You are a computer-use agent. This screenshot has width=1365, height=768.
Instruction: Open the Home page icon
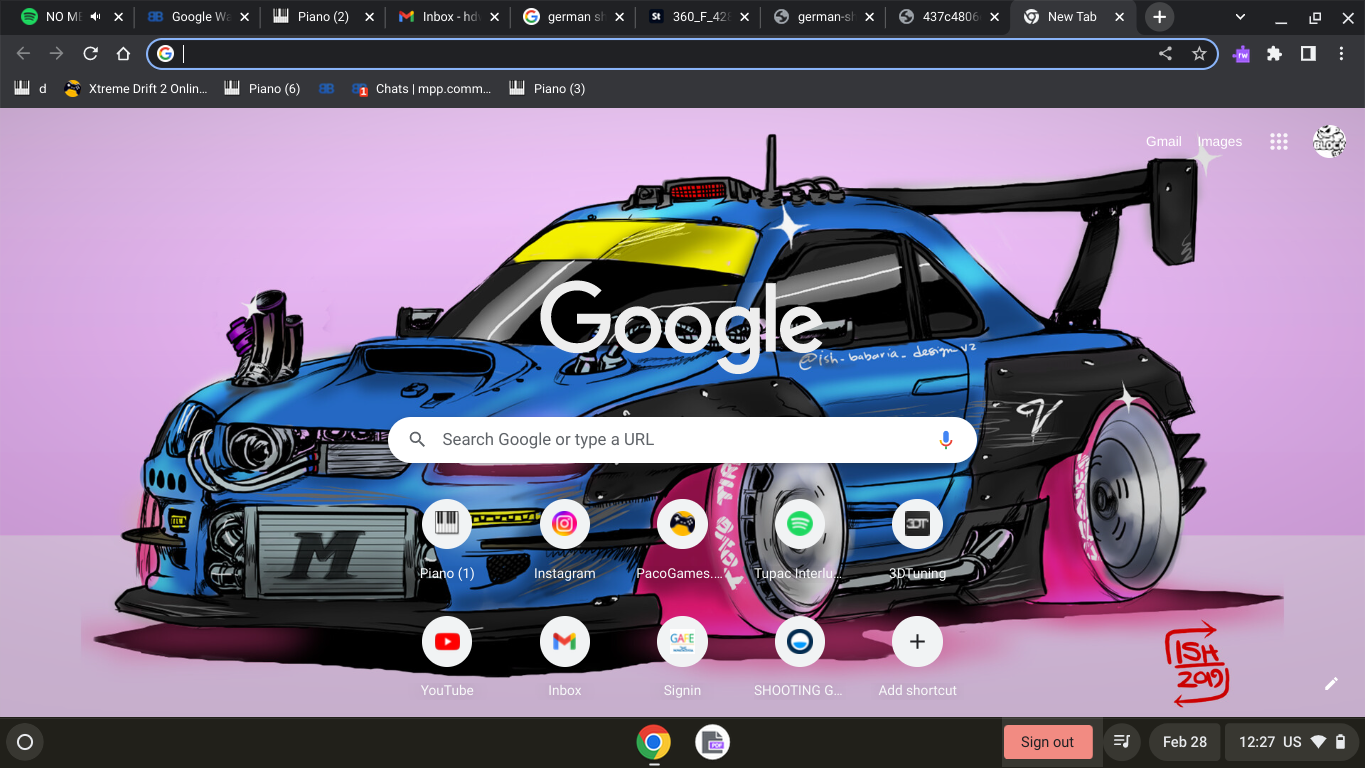point(123,54)
